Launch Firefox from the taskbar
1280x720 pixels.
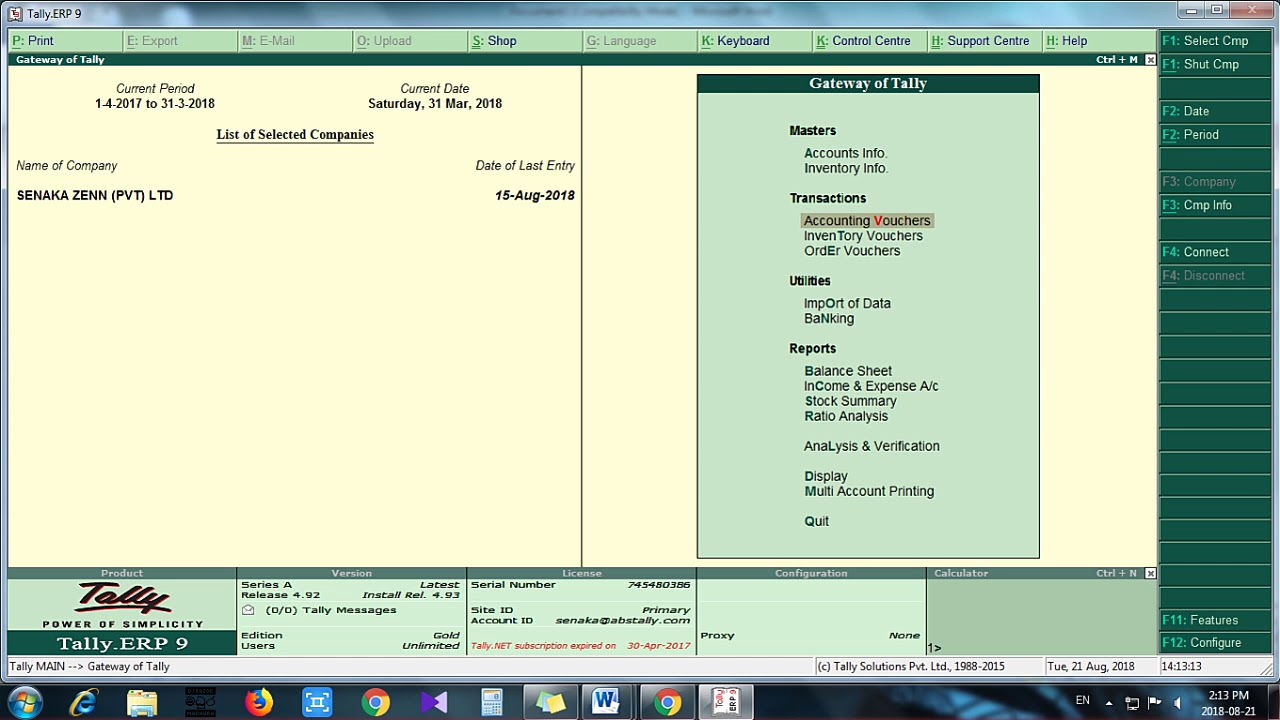[259, 702]
